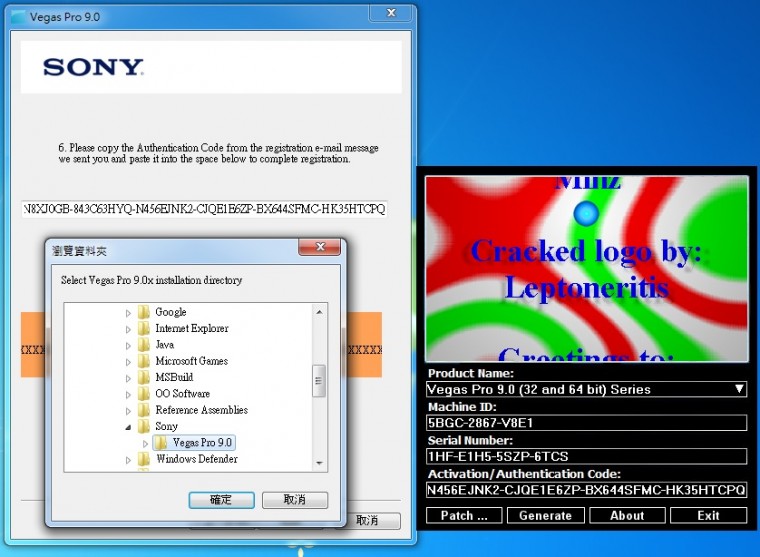Image resolution: width=760 pixels, height=557 pixels.
Task: Expand the Reference Assemblies folder node
Action: [128, 410]
